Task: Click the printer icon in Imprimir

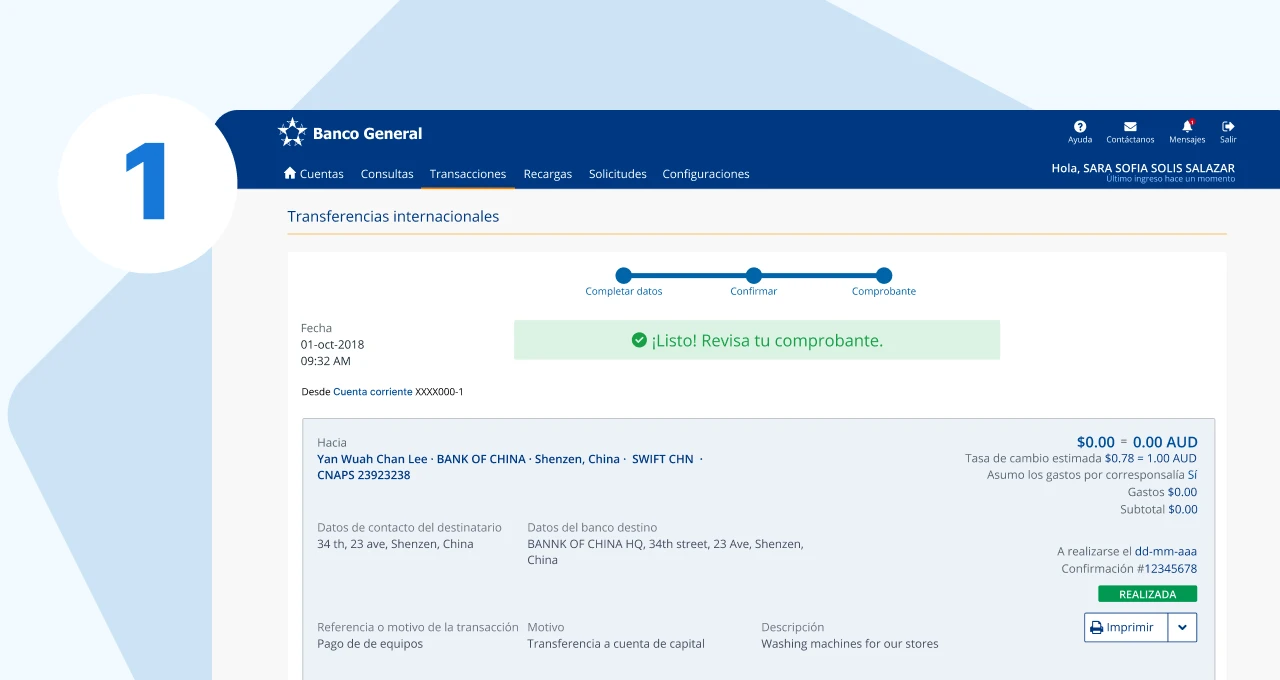Action: pos(1096,628)
